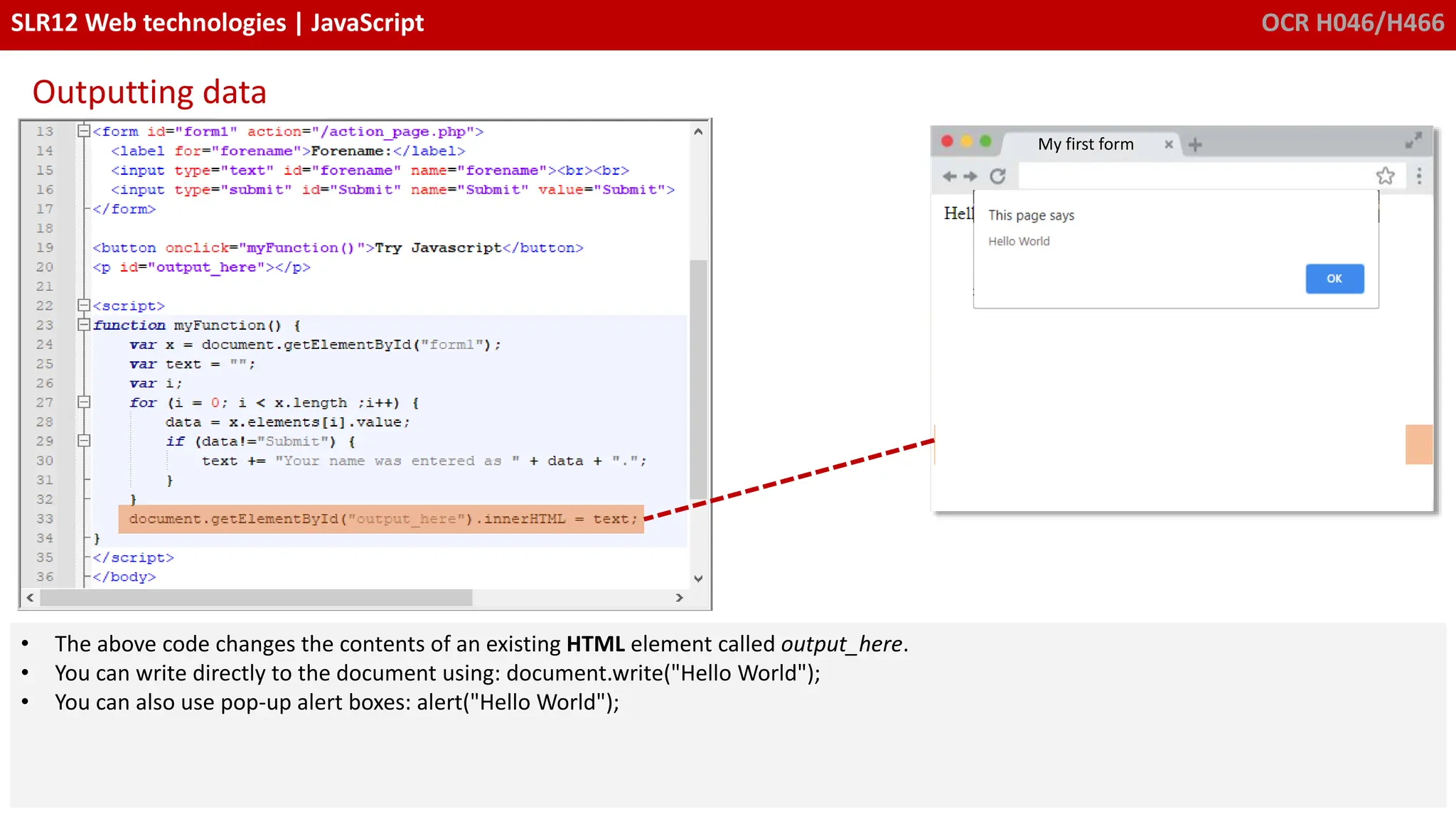Viewport: 1456px width, 819px height.
Task: Click 'This page says' dialog heading
Action: pyautogui.click(x=1031, y=215)
